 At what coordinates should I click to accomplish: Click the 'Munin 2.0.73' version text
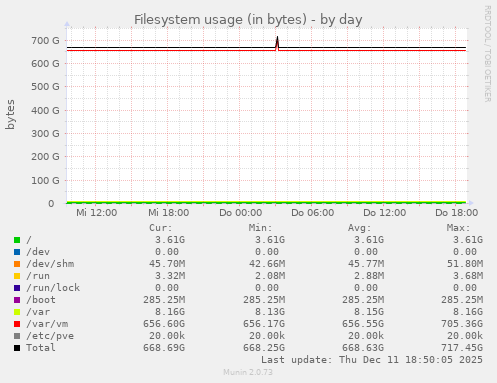coord(248,372)
